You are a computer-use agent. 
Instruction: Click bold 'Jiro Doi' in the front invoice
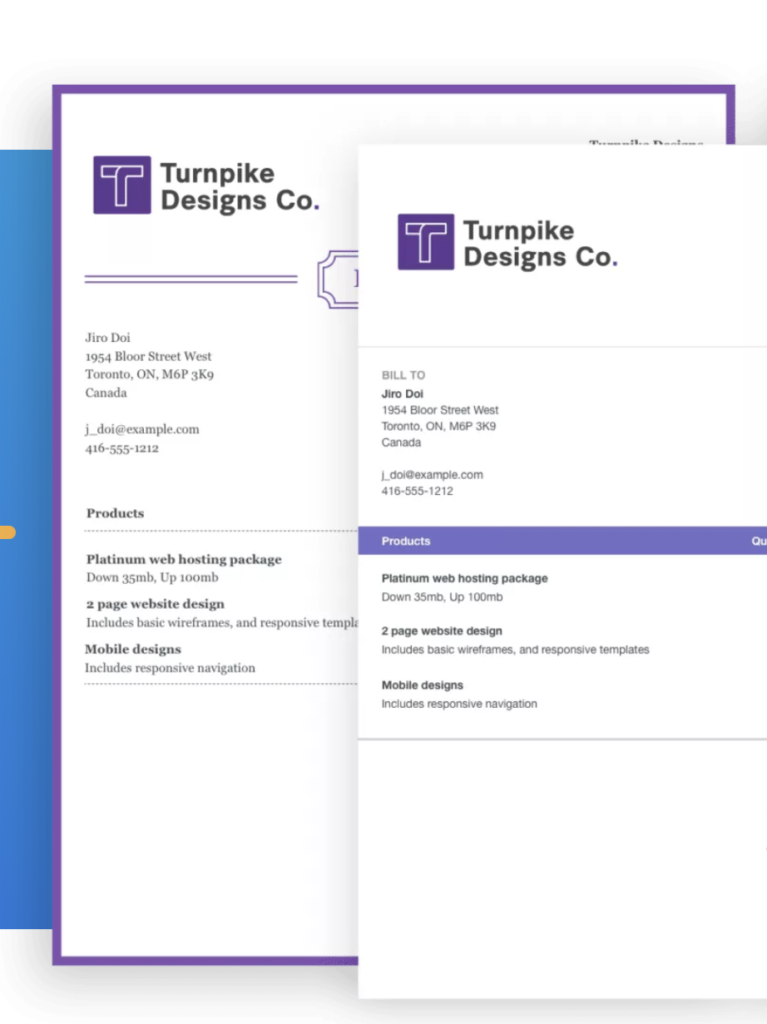[402, 394]
